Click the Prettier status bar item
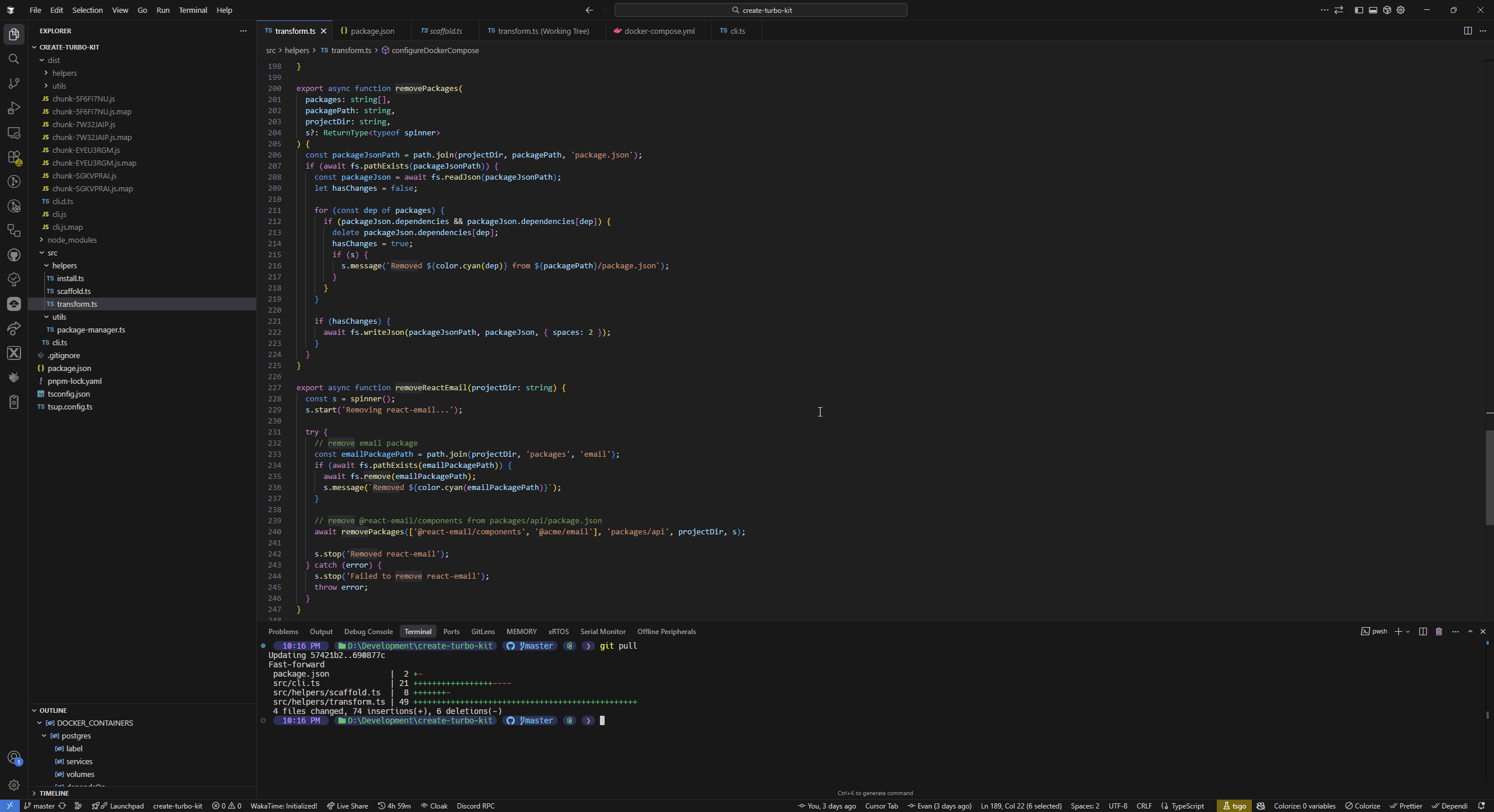This screenshot has height=812, width=1494. pyautogui.click(x=1406, y=806)
